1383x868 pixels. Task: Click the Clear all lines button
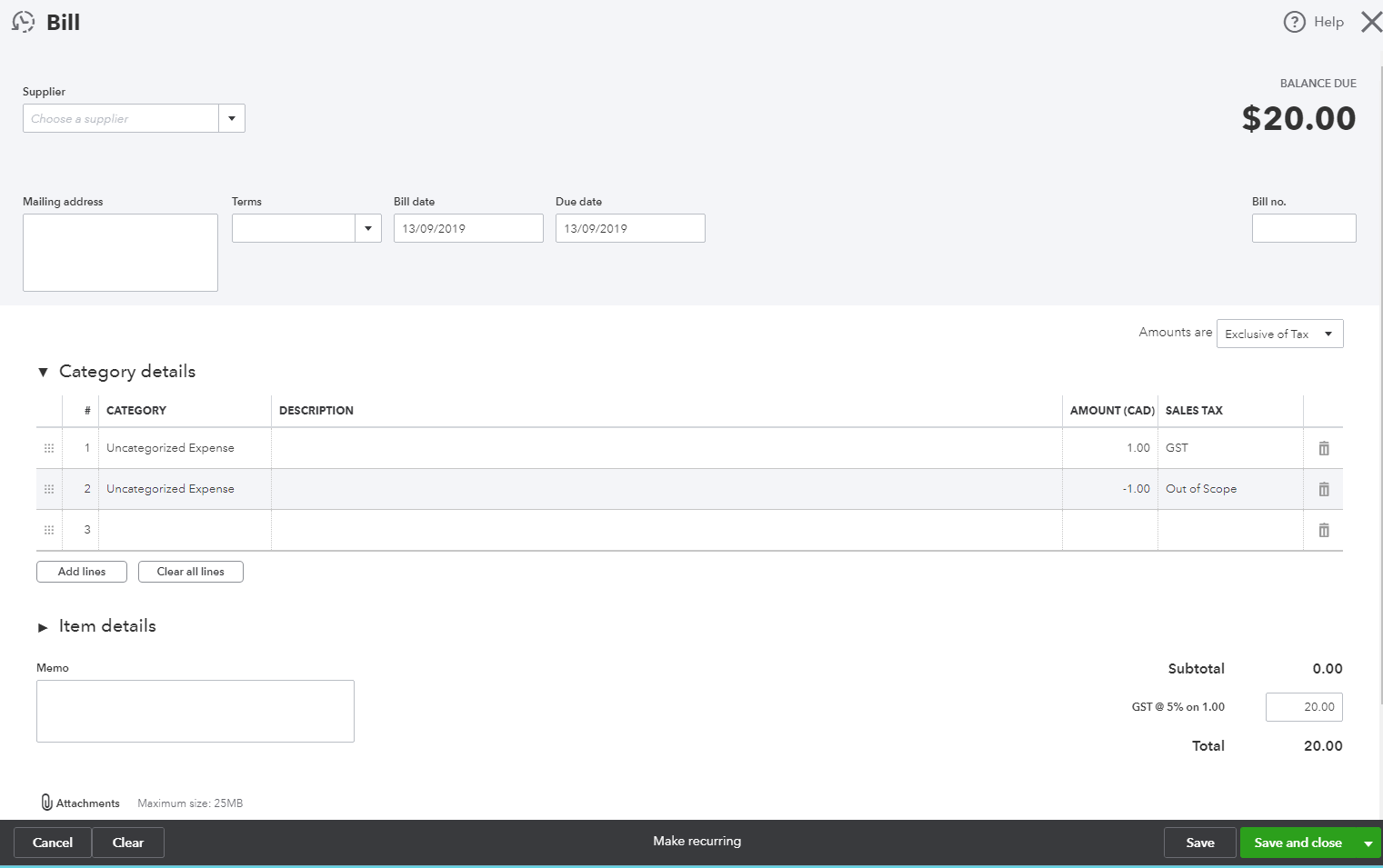191,572
